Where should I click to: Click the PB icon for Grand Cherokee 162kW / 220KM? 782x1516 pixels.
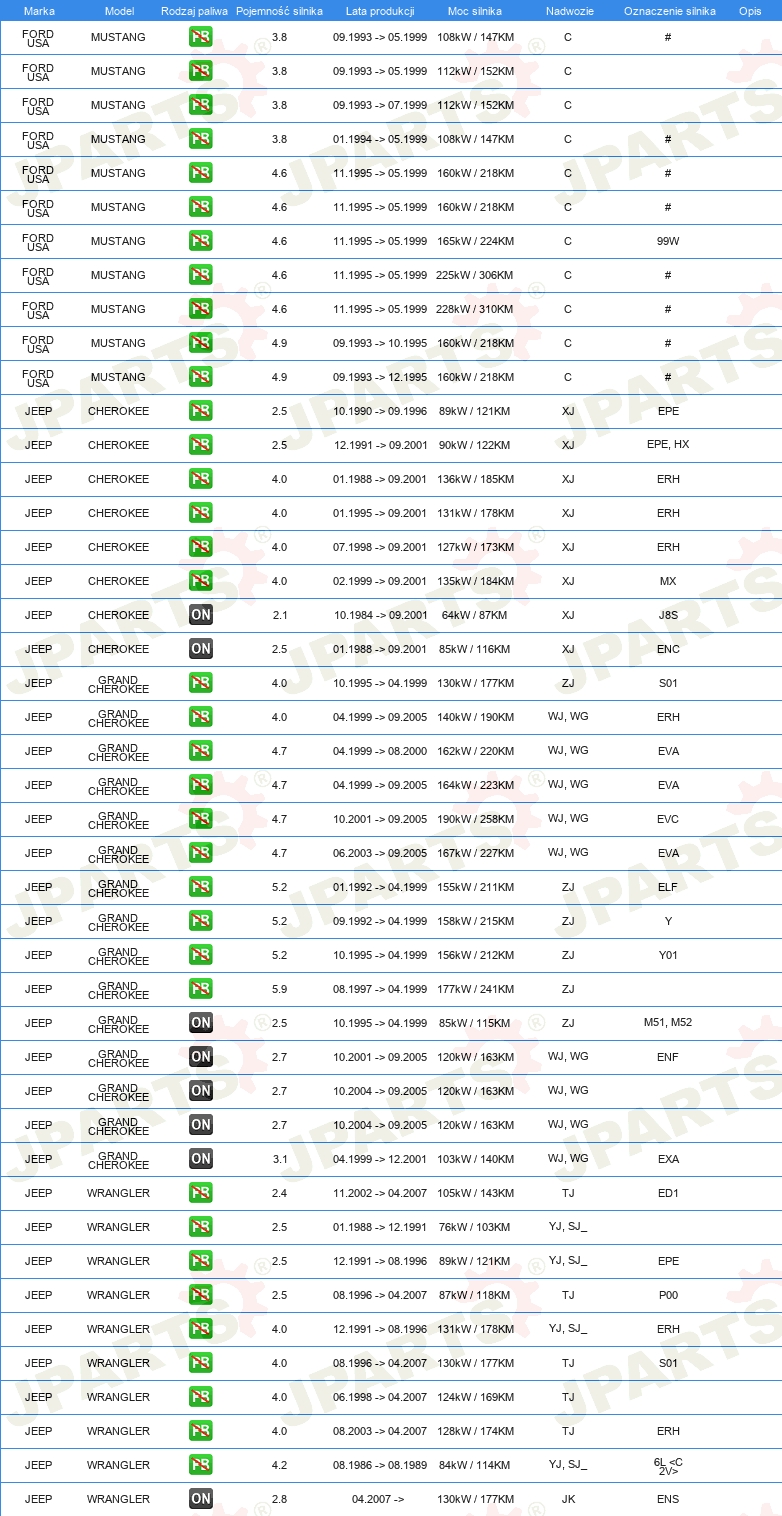[x=200, y=751]
